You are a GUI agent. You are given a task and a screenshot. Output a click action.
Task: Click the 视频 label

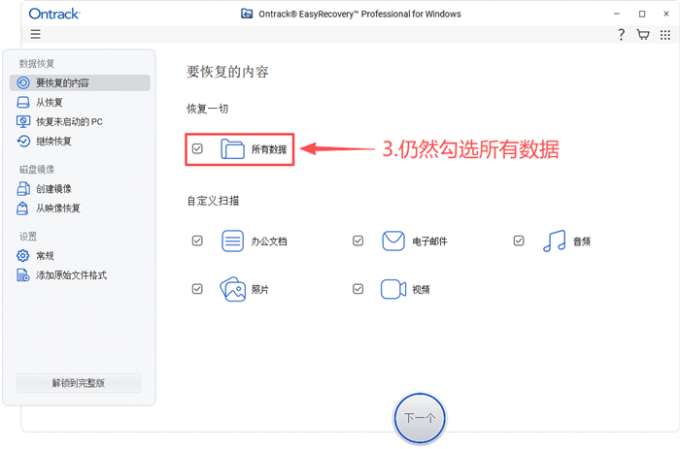421,290
